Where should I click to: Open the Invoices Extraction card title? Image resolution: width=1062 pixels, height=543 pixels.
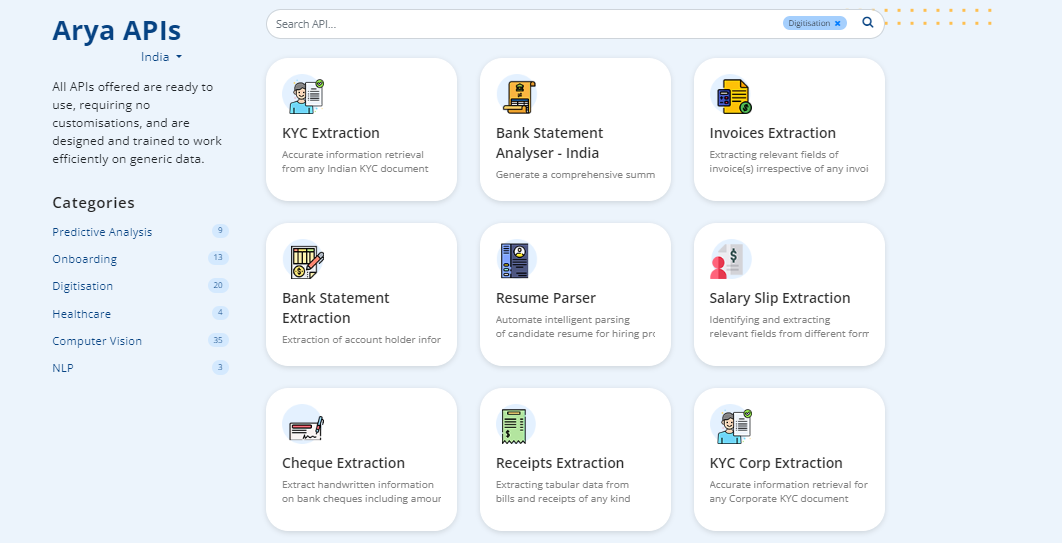tap(773, 133)
